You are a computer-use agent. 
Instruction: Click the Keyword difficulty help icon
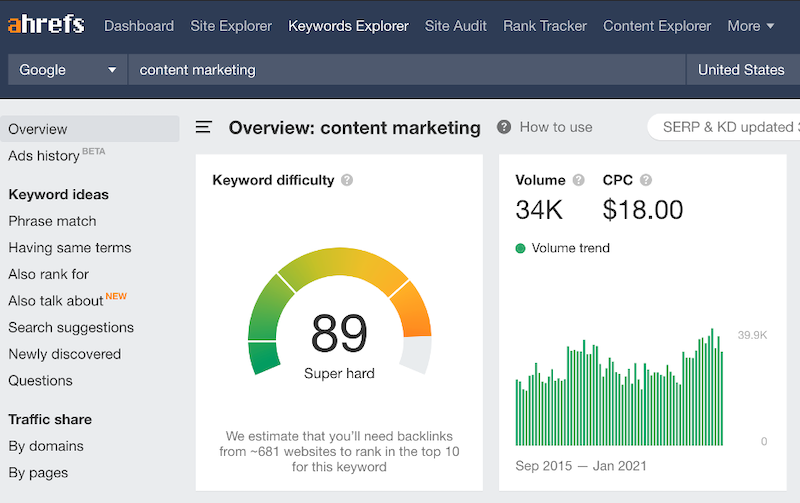(347, 180)
